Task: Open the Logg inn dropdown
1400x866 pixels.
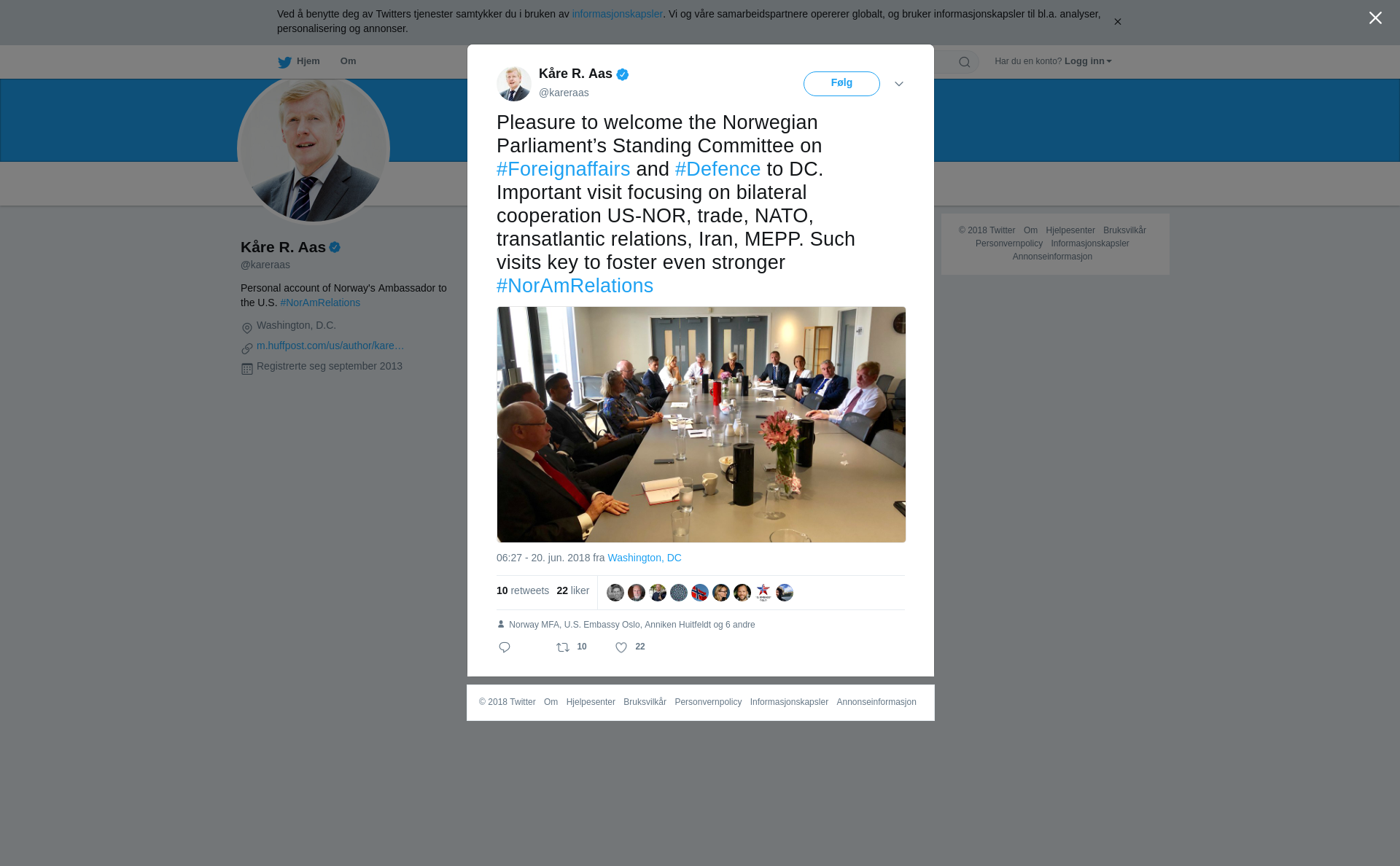Action: 1088,61
